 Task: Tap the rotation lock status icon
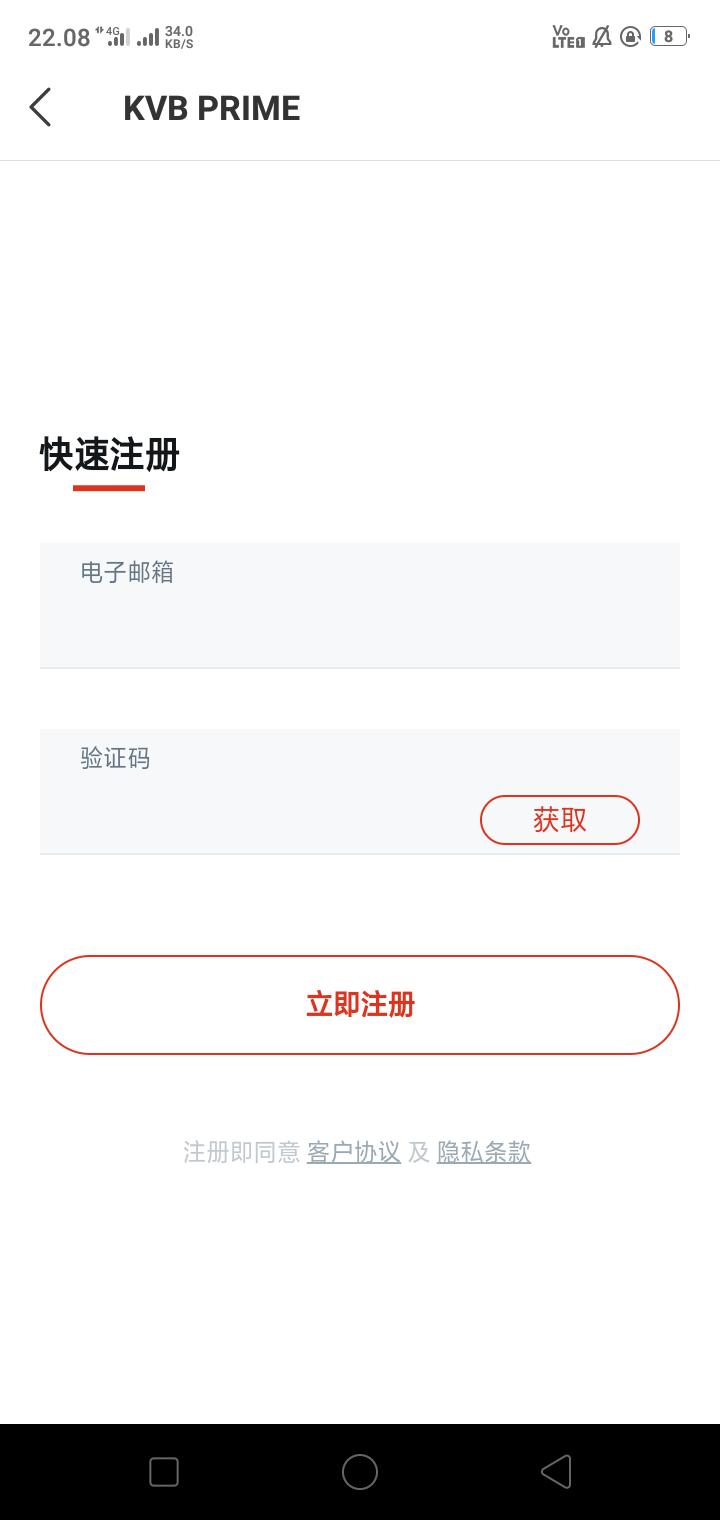coord(630,37)
